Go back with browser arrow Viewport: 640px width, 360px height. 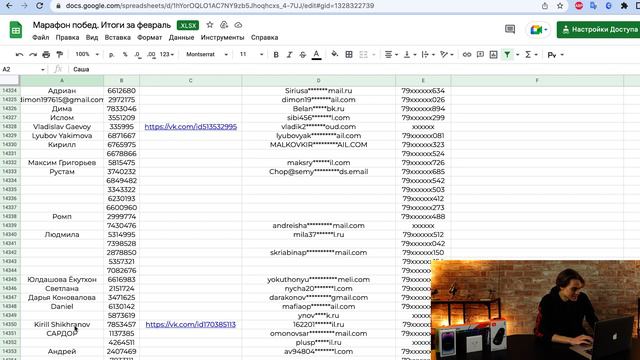point(9,6)
